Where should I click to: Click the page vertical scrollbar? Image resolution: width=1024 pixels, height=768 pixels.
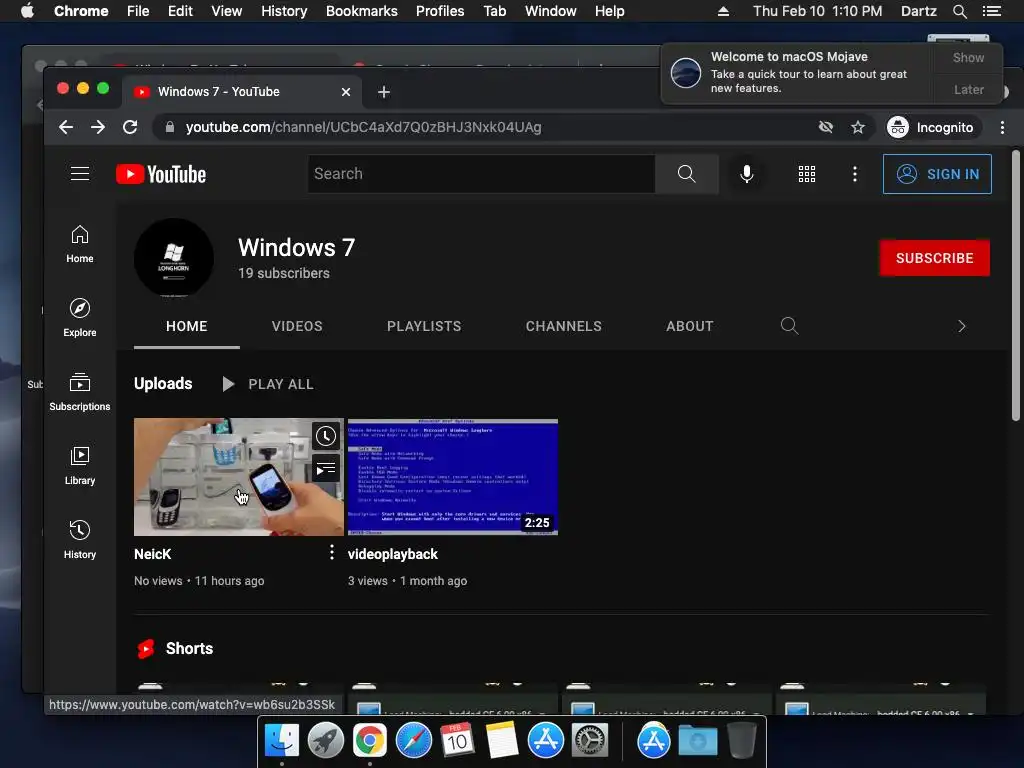1016,286
